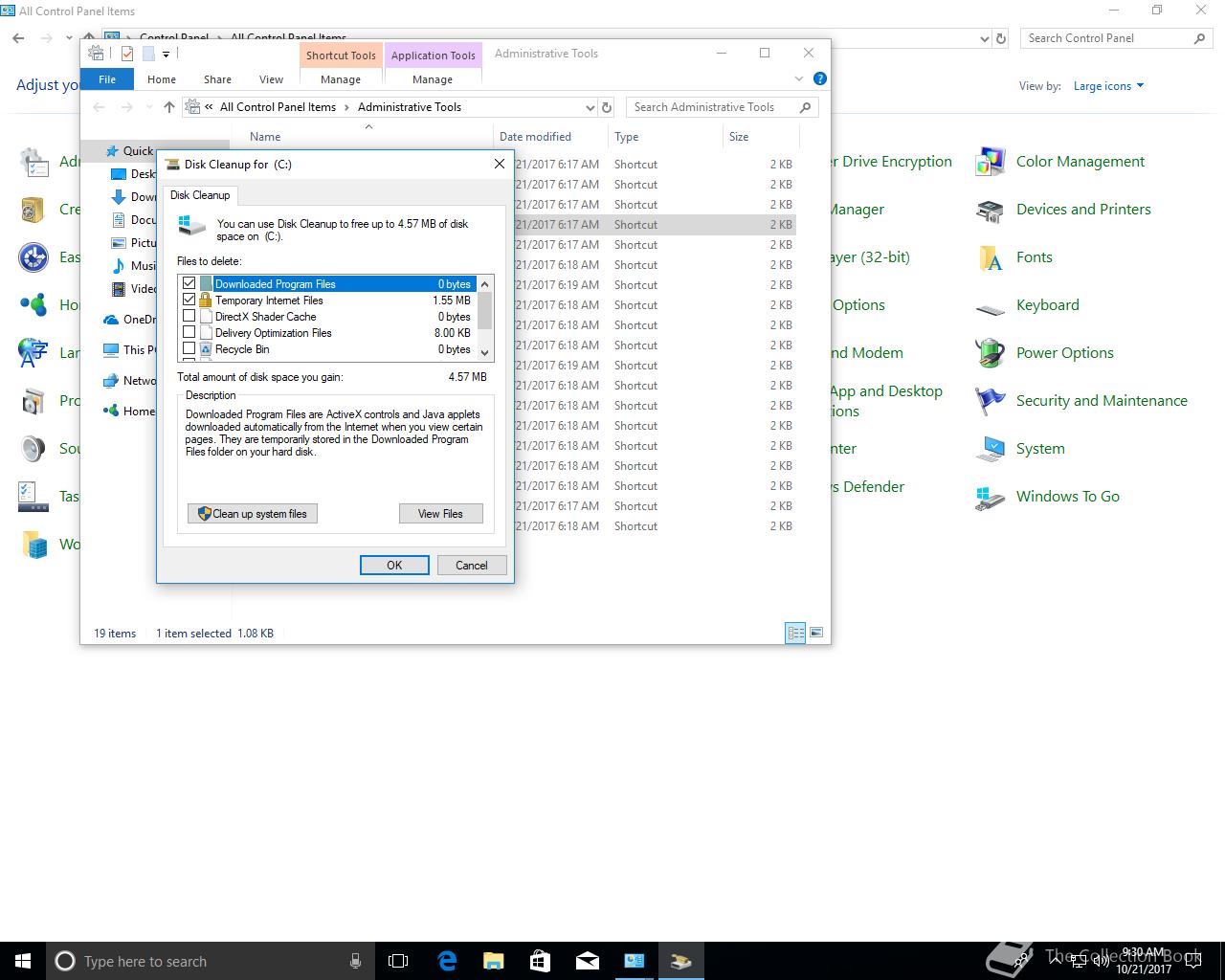Uncheck Downloaded Program Files checkbox
This screenshot has height=980, width=1225.
(x=189, y=283)
